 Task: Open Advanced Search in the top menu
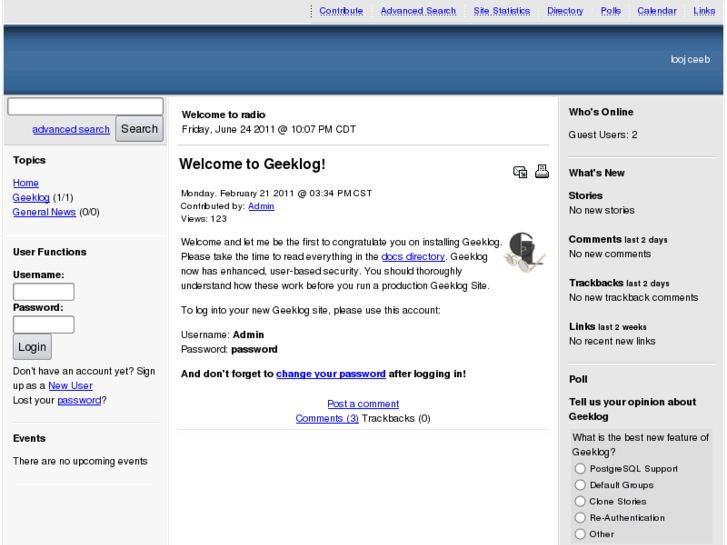pos(418,11)
